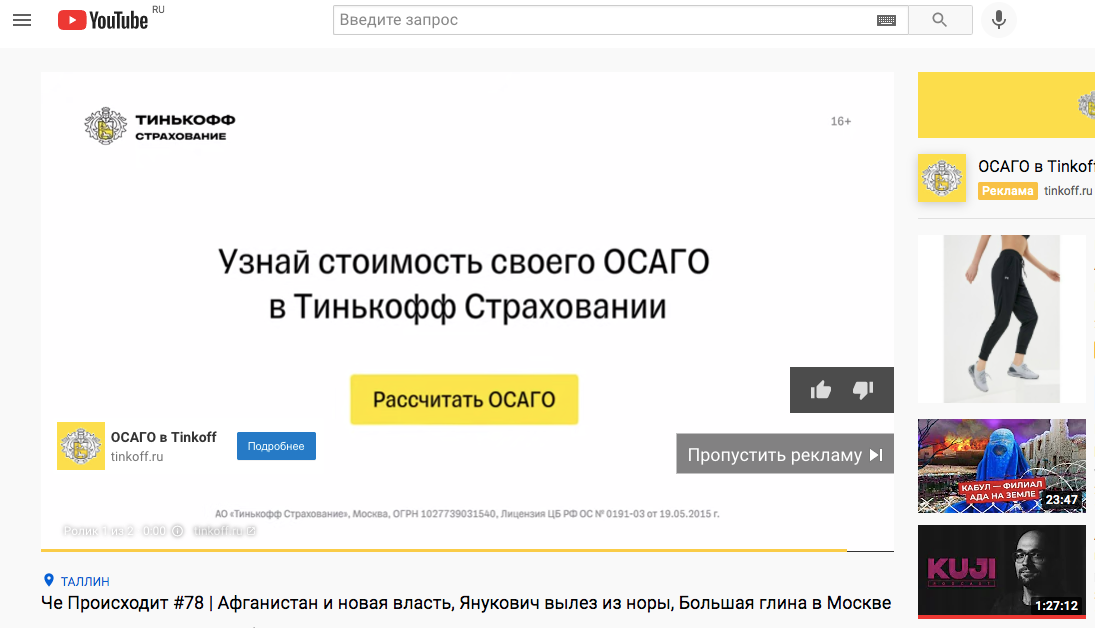This screenshot has height=628, width=1095.
Task: Open the sidebar ОСАГО в Tinkoff ad title
Action: coord(1036,166)
